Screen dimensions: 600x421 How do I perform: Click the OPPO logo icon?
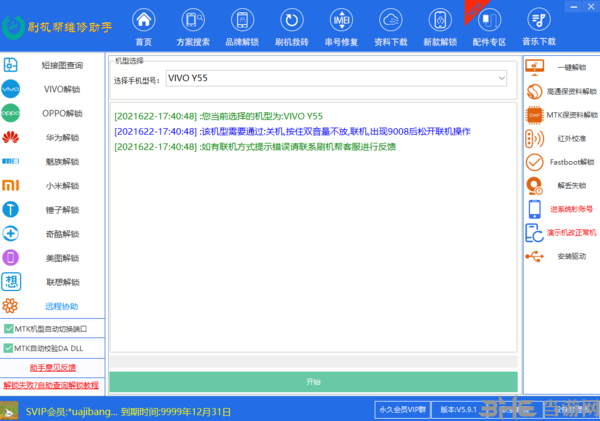point(11,113)
